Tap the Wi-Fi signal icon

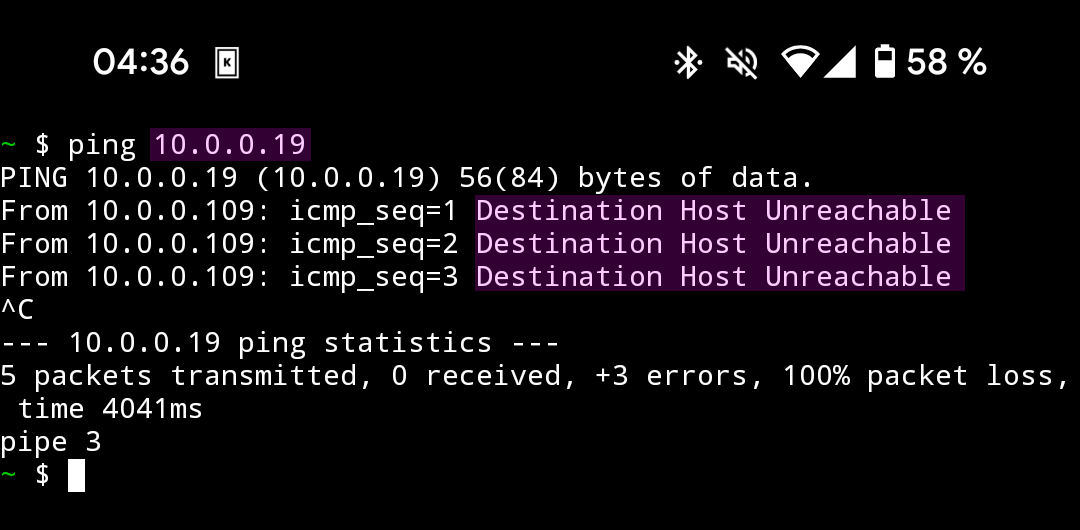(800, 63)
